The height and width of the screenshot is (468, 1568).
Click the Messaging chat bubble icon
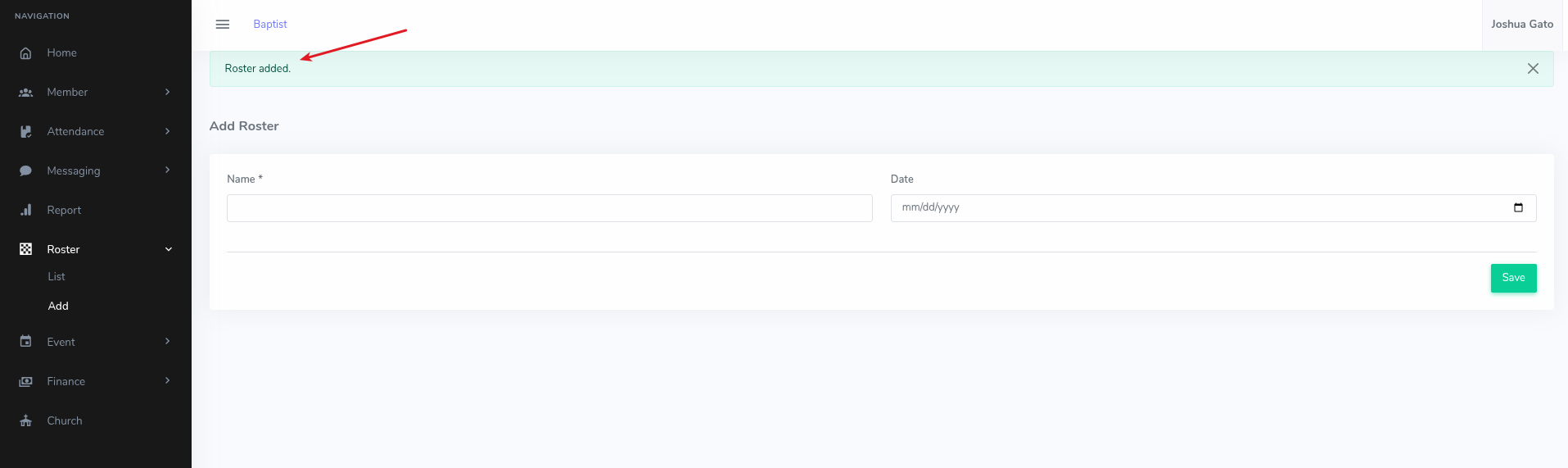coord(25,171)
